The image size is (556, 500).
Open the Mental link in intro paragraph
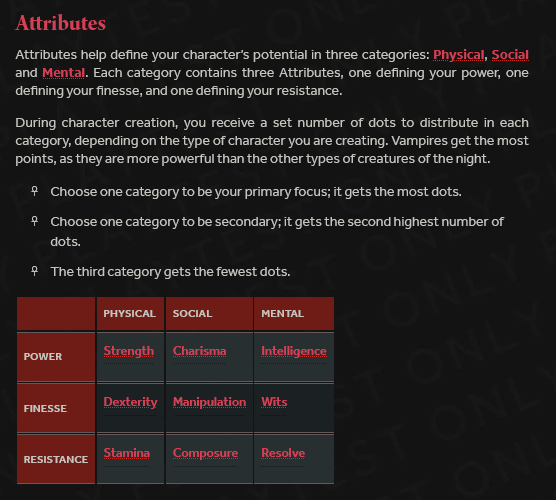63,73
